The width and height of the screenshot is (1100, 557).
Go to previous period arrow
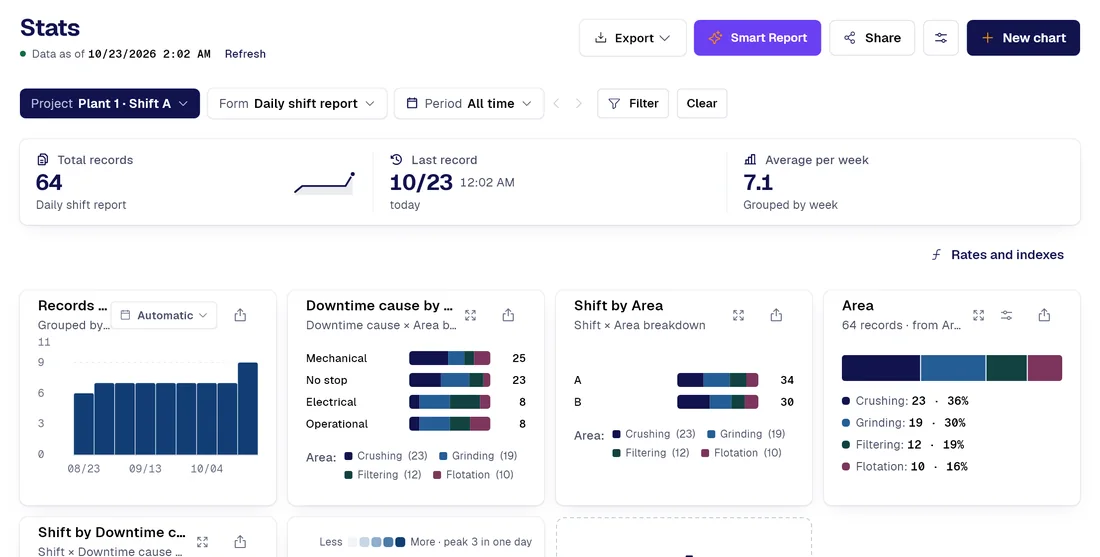tap(556, 103)
